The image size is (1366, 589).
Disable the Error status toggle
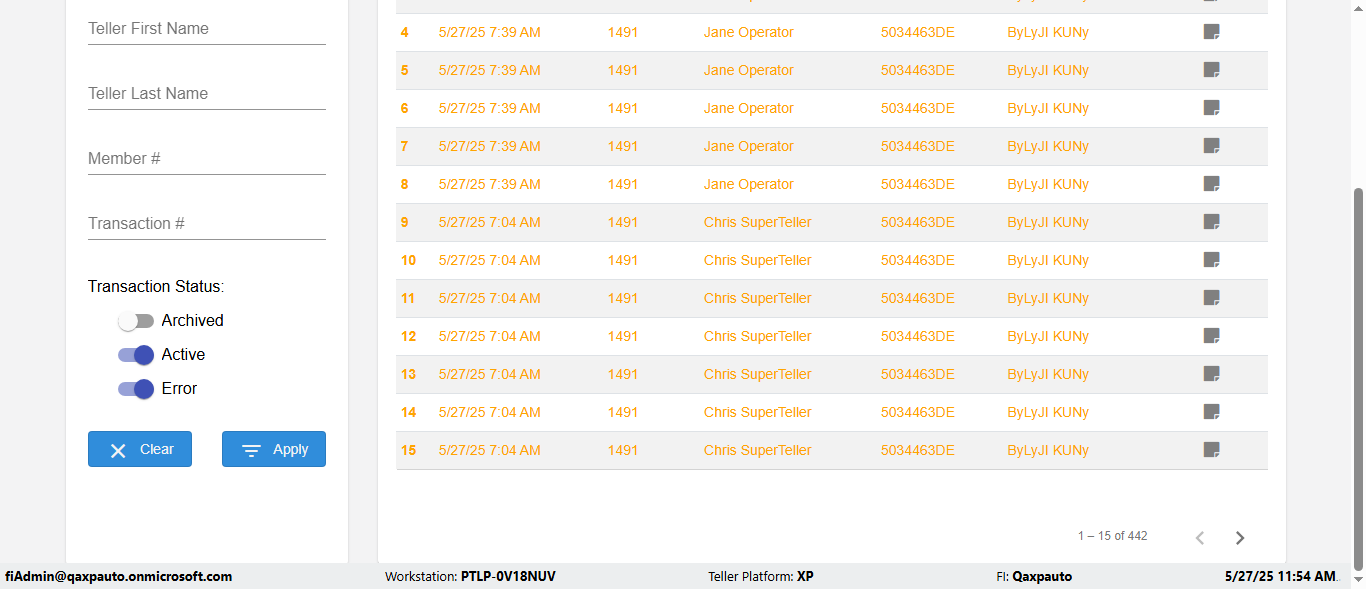pos(136,389)
